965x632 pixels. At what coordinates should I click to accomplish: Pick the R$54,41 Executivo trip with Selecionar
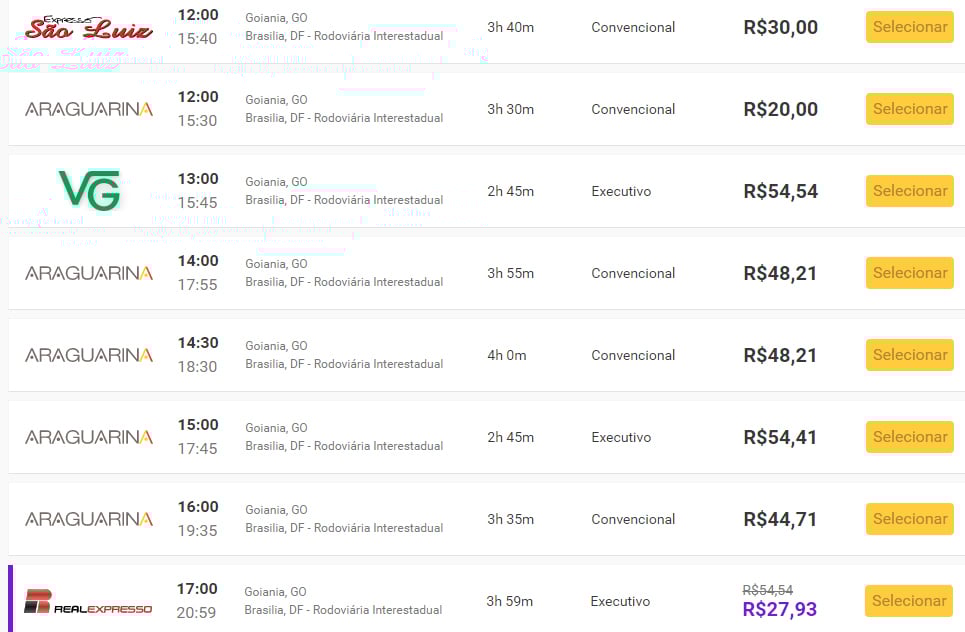pyautogui.click(x=909, y=437)
